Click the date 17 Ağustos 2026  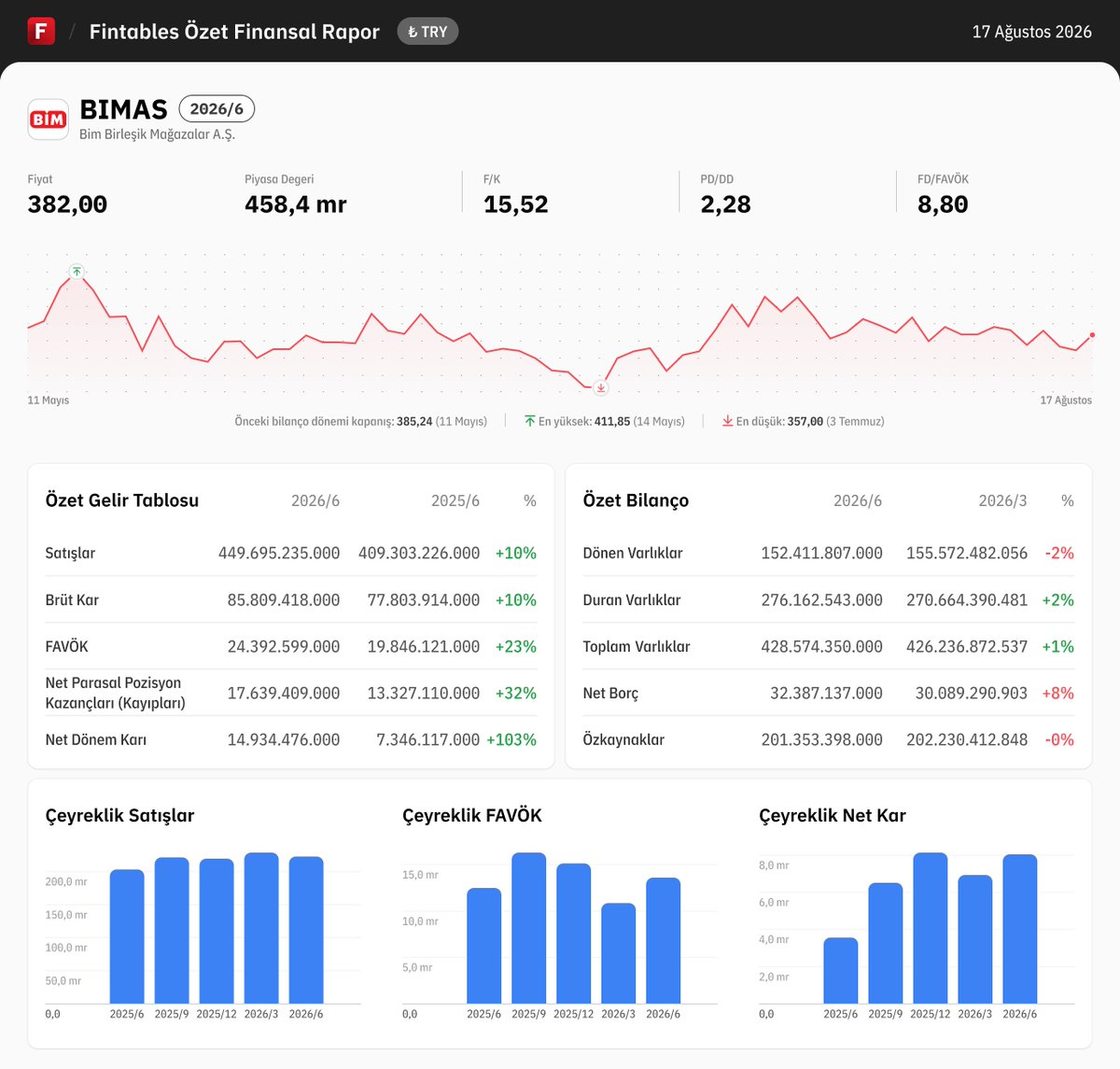coord(1032,32)
